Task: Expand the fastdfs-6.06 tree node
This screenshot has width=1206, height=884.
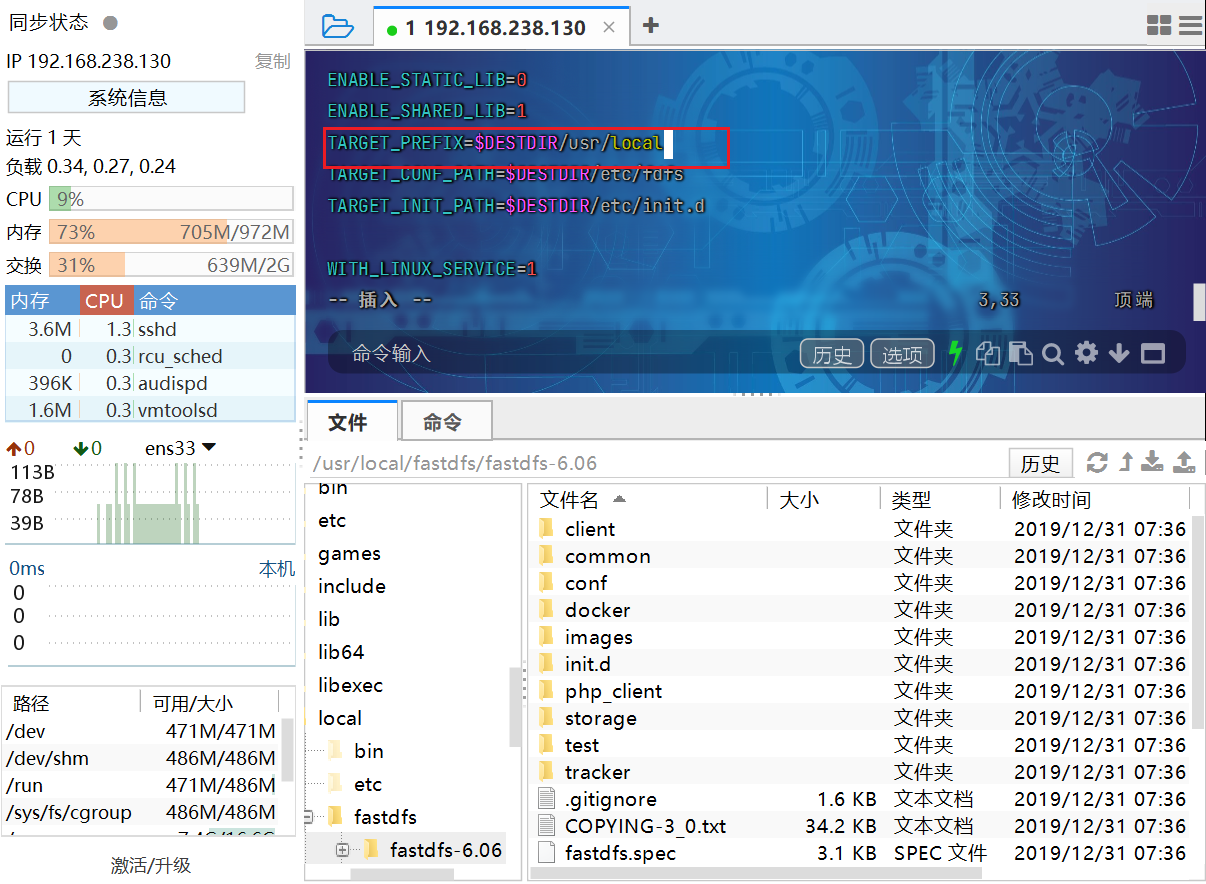Action: tap(343, 850)
